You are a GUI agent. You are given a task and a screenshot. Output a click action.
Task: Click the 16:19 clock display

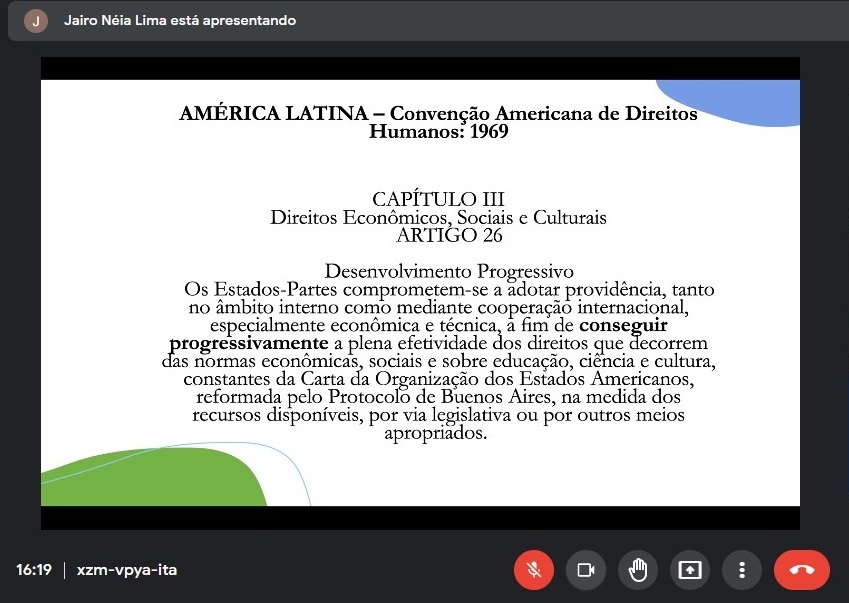[x=33, y=570]
